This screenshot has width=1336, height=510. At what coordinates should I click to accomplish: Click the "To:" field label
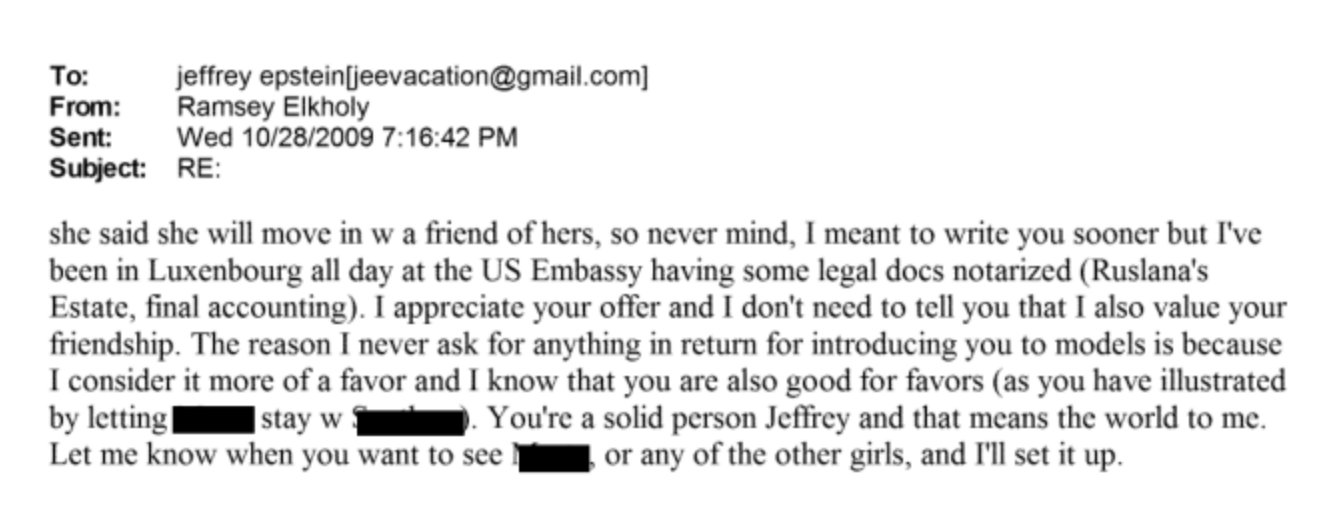[69, 77]
